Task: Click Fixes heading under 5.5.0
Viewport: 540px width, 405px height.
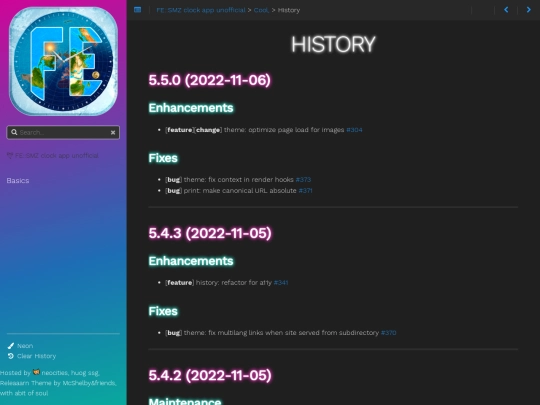Action: pyautogui.click(x=163, y=158)
